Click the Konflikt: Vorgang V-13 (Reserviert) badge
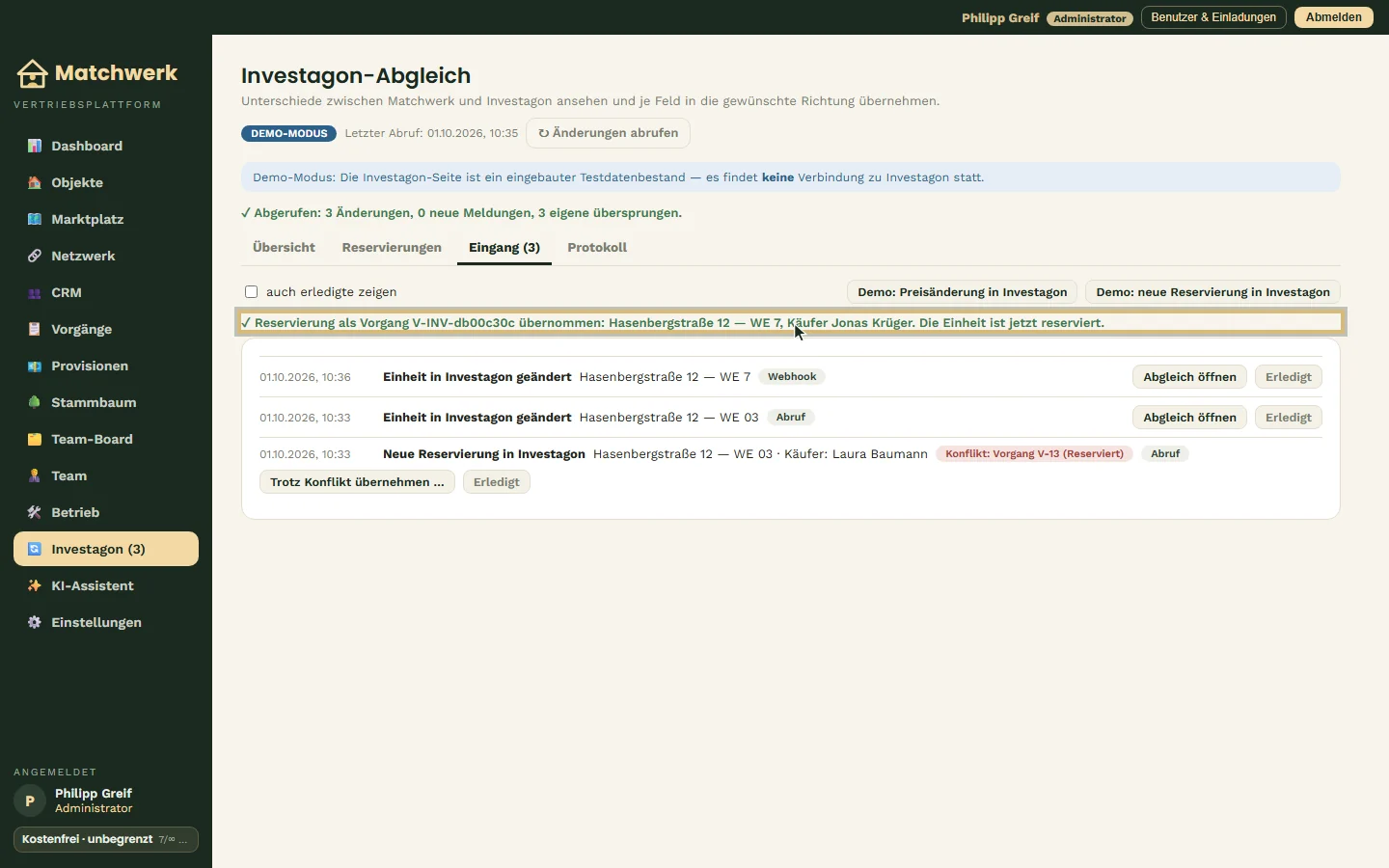Viewport: 1389px width, 868px height. [1034, 453]
